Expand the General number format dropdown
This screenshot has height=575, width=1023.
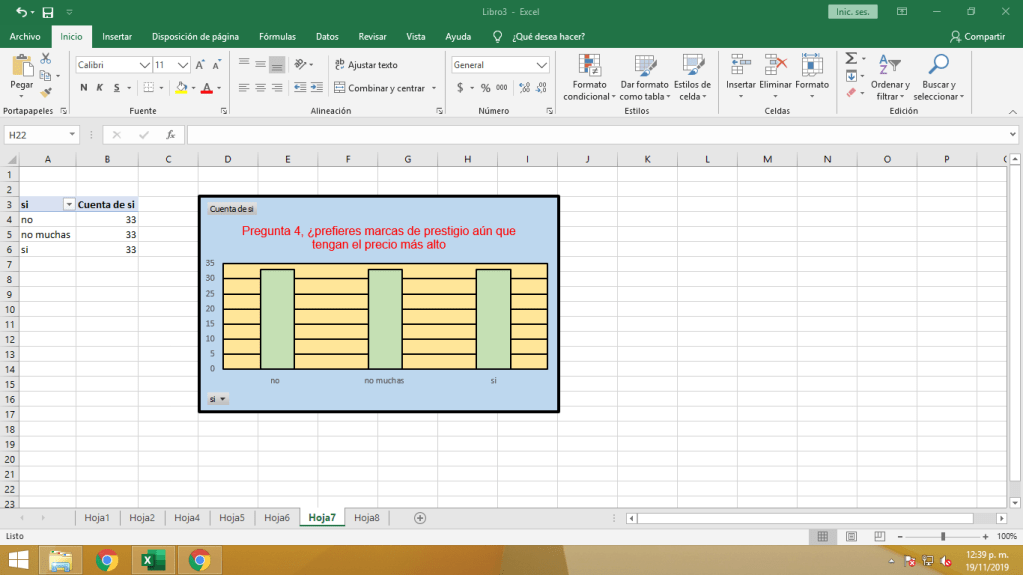[541, 65]
